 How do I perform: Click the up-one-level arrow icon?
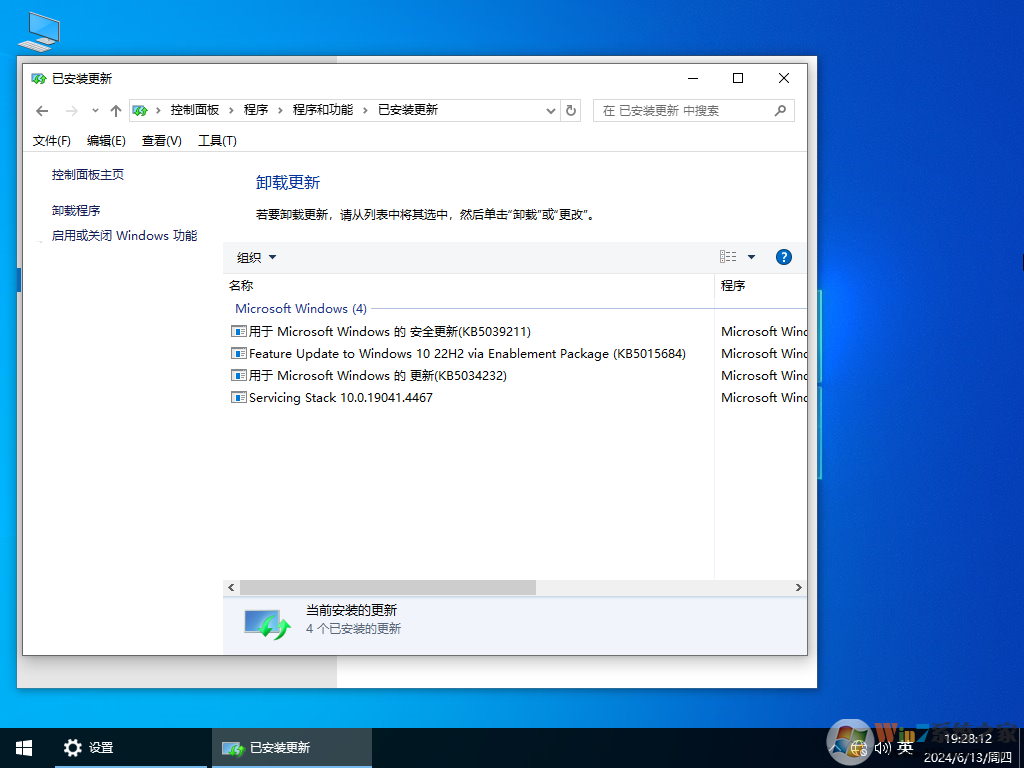click(116, 111)
